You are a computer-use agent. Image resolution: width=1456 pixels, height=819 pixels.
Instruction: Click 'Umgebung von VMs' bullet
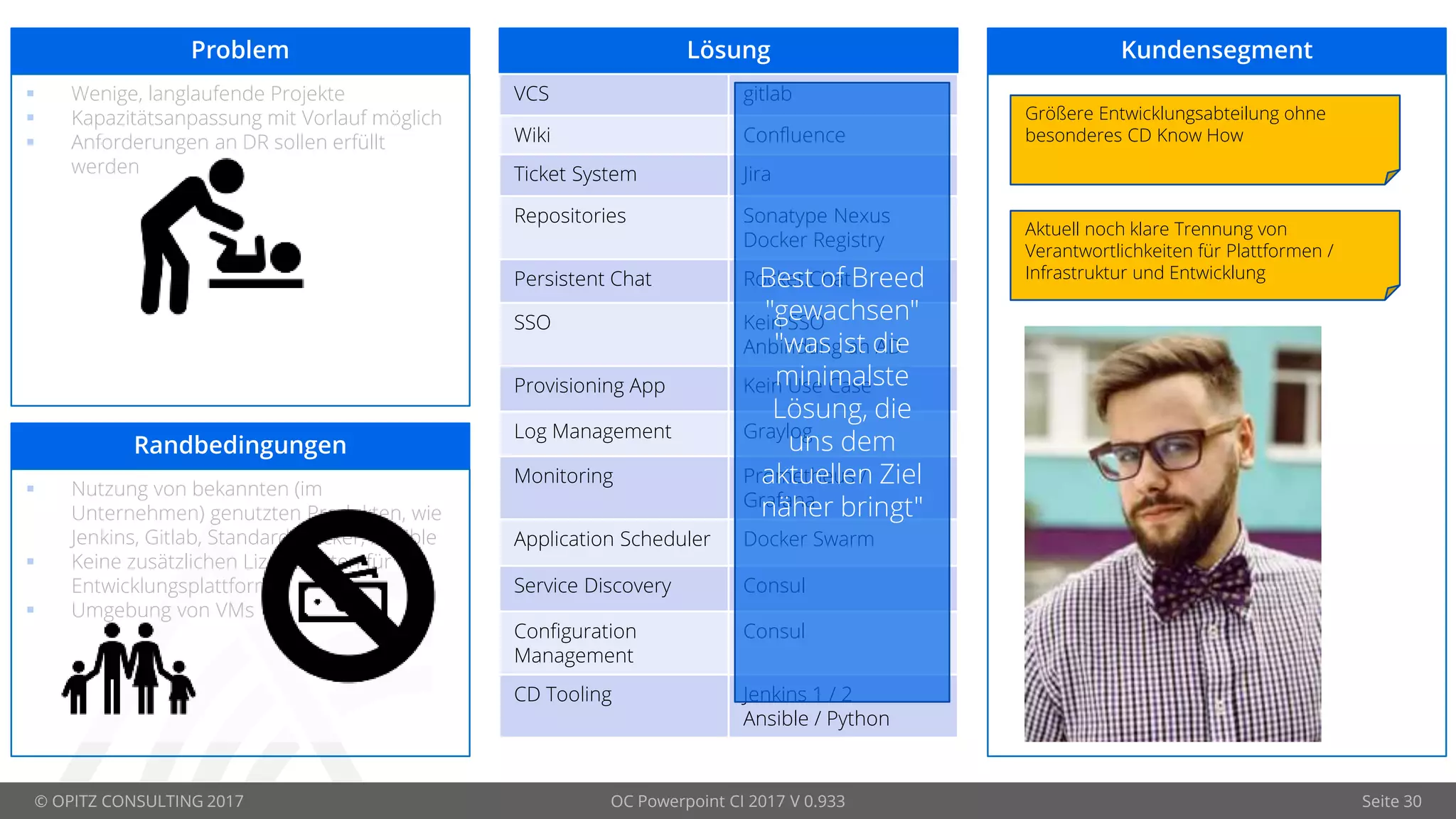[163, 610]
